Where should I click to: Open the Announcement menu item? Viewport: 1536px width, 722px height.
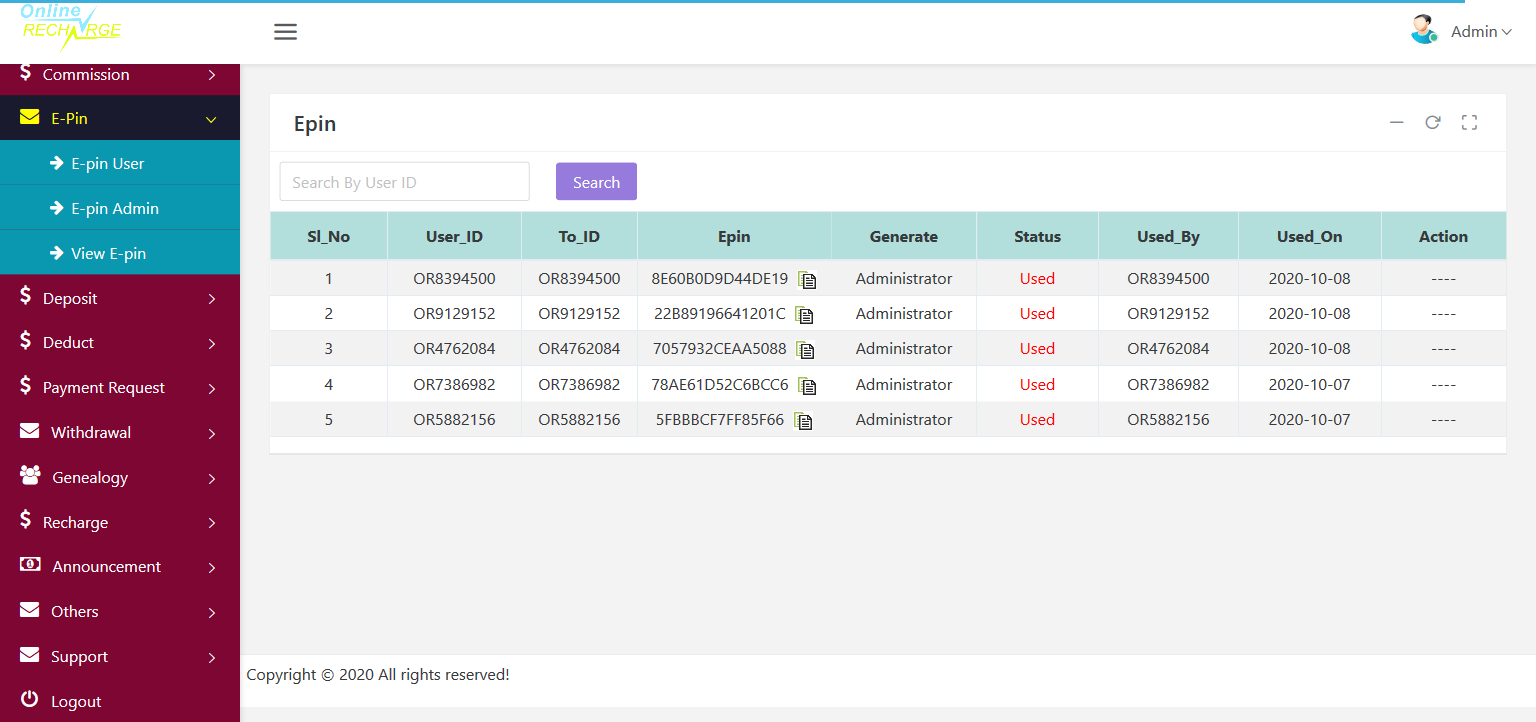[120, 566]
